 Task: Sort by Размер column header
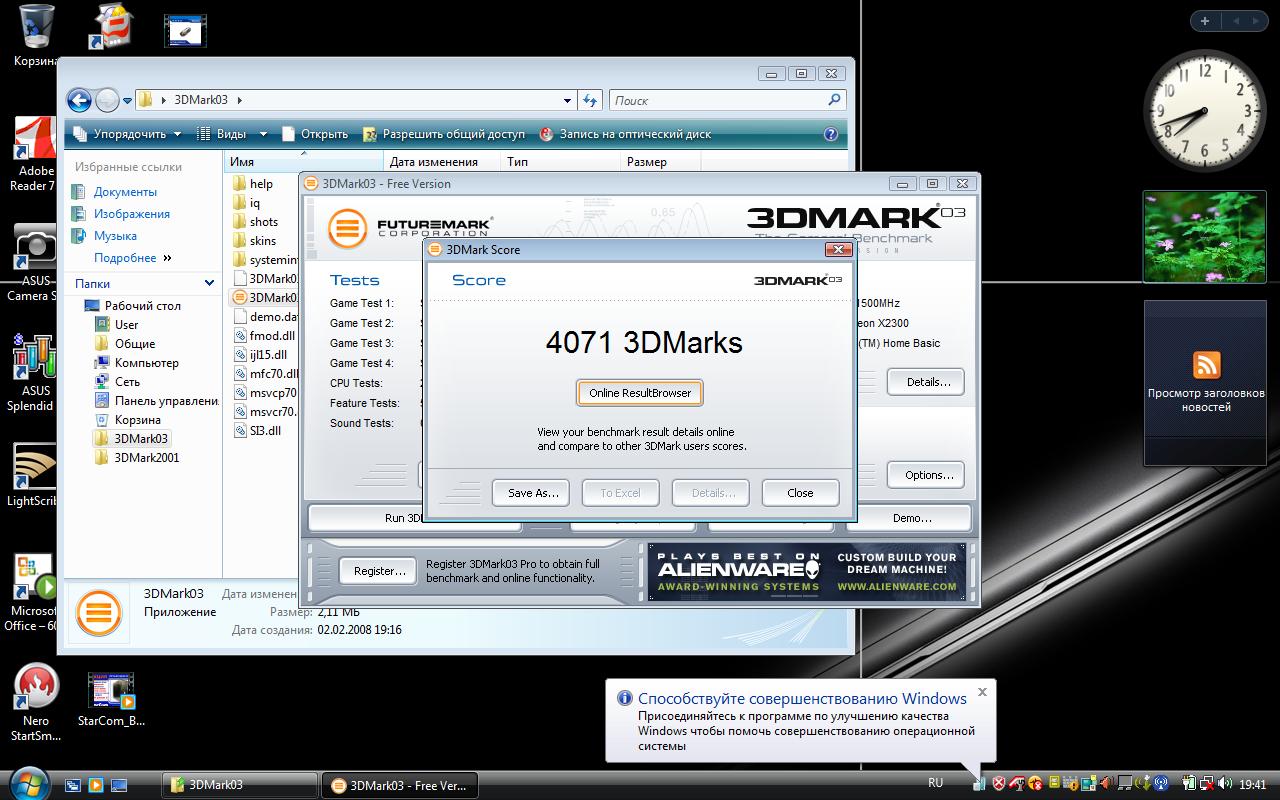pyautogui.click(x=661, y=162)
